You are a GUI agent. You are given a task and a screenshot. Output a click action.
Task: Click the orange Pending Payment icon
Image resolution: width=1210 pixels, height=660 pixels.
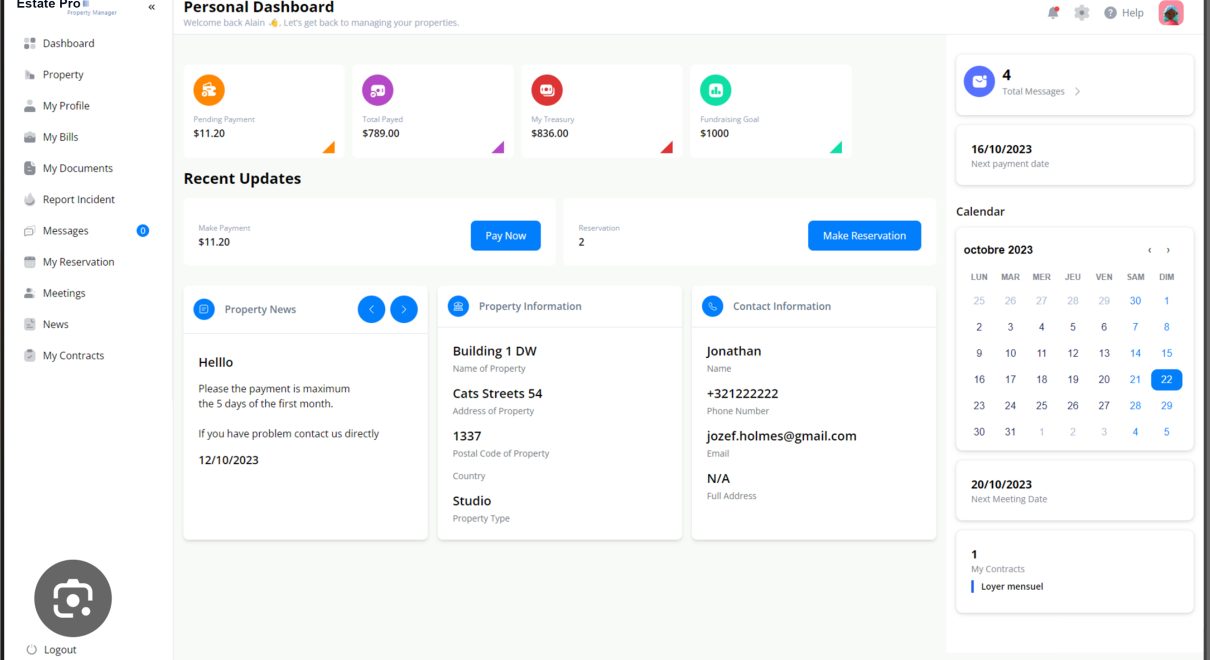tap(208, 90)
